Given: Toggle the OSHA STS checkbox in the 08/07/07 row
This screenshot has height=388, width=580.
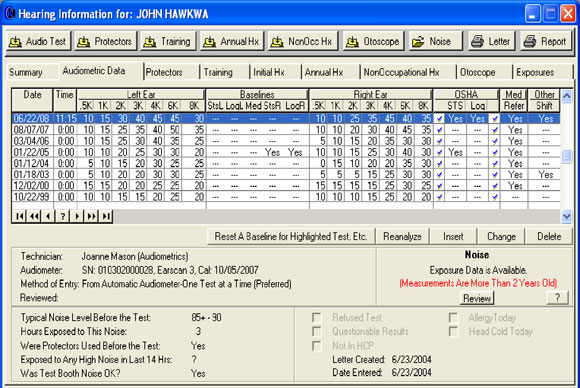Looking at the screenshot, I should pyautogui.click(x=439, y=130).
